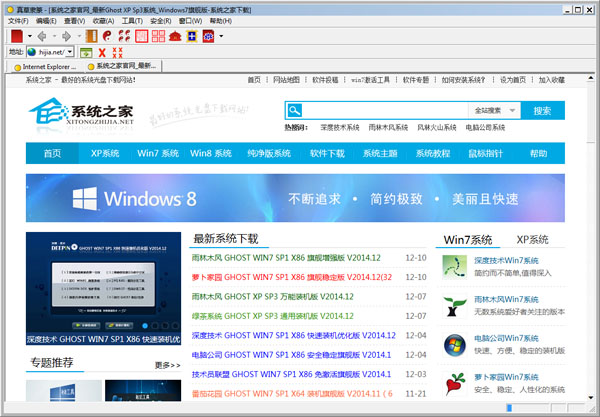Click the 雨林木风Win7系统 sprout icon
The image size is (600, 417).
coord(455,305)
